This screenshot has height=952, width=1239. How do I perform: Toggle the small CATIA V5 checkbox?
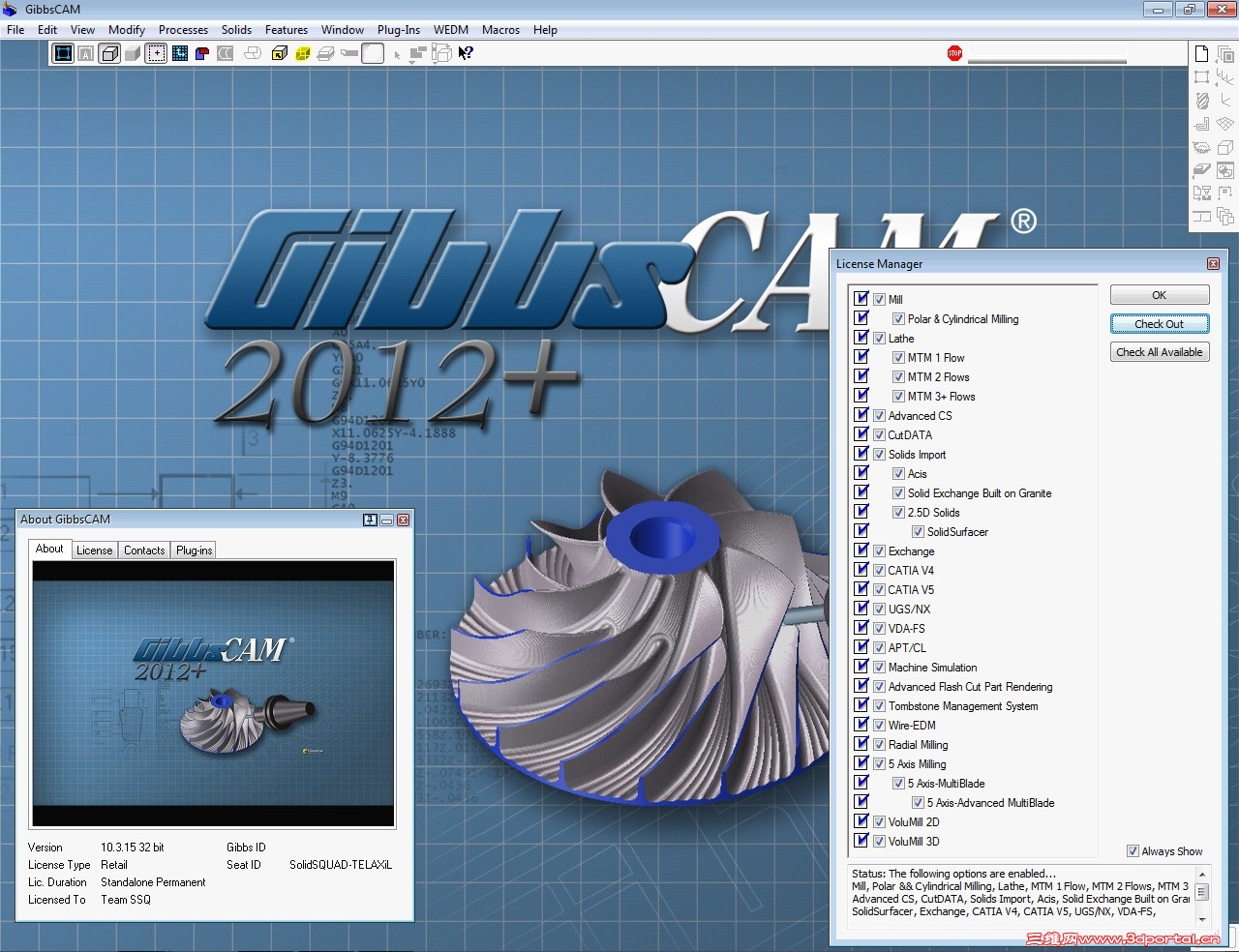(x=880, y=590)
